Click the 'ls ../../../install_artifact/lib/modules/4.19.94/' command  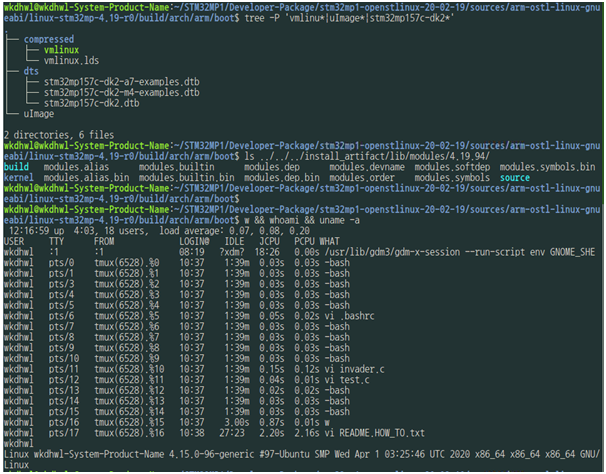click(x=367, y=156)
